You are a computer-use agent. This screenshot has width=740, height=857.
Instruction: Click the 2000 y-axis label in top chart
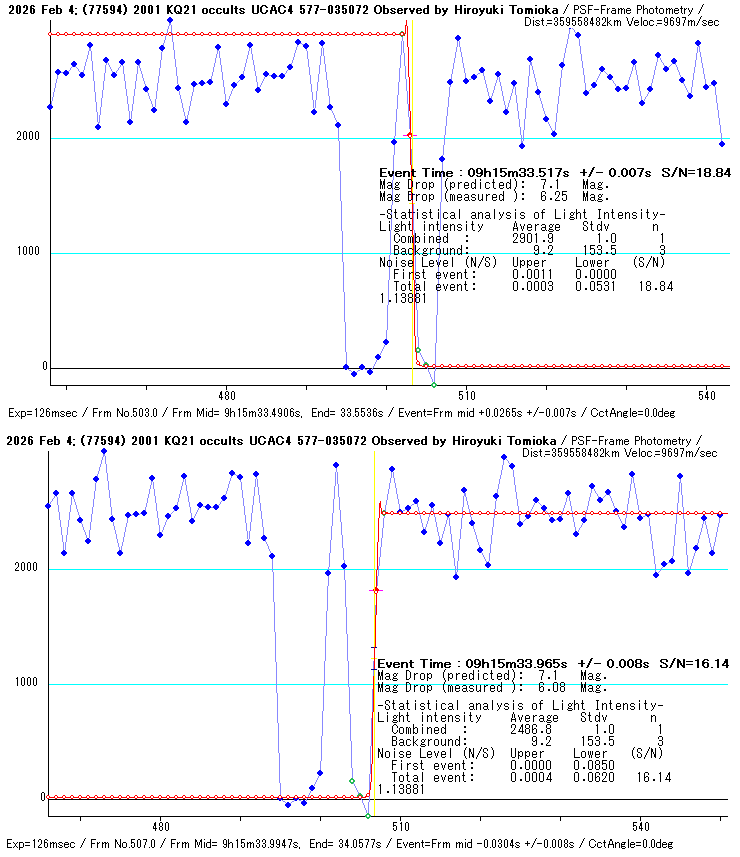coord(27,138)
